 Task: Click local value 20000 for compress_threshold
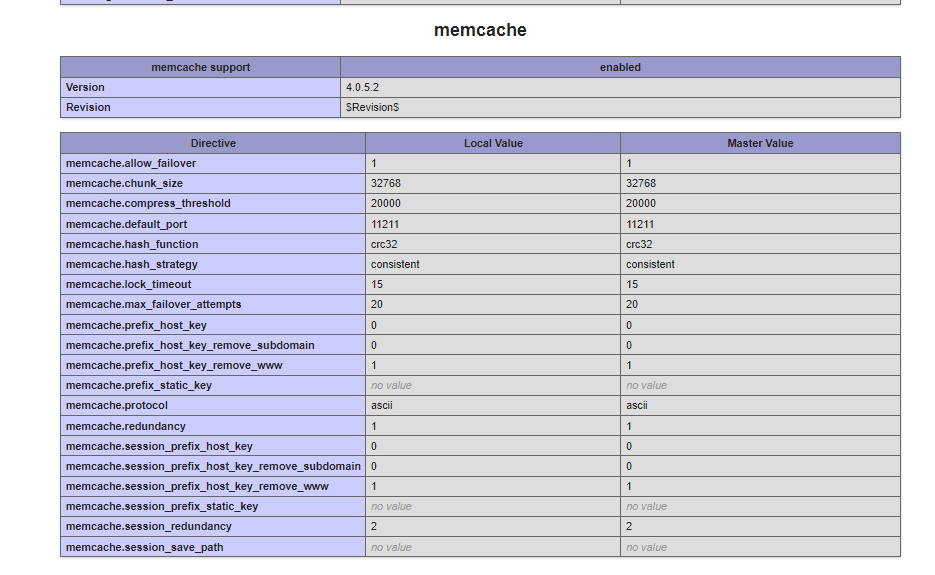point(386,203)
